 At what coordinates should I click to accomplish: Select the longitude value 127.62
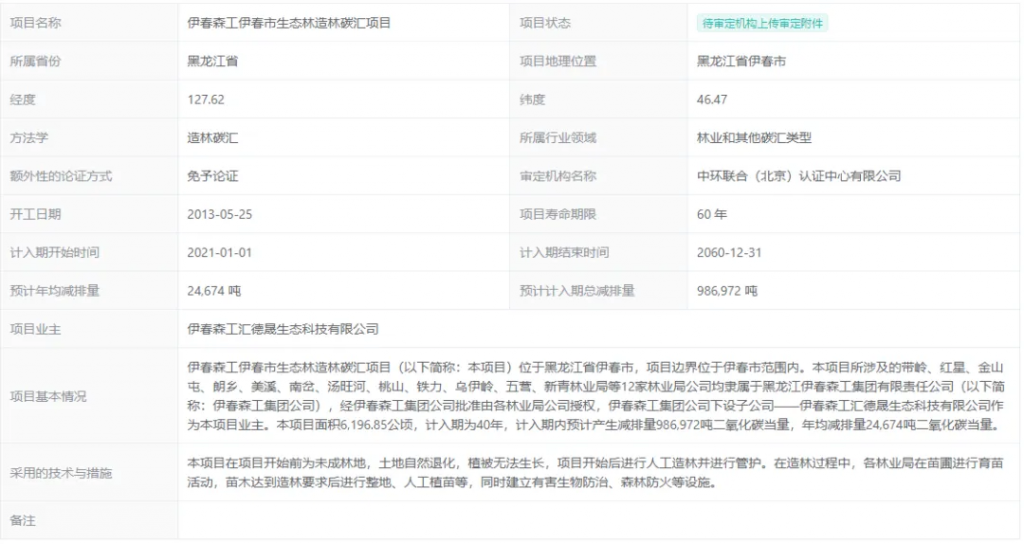(x=205, y=99)
